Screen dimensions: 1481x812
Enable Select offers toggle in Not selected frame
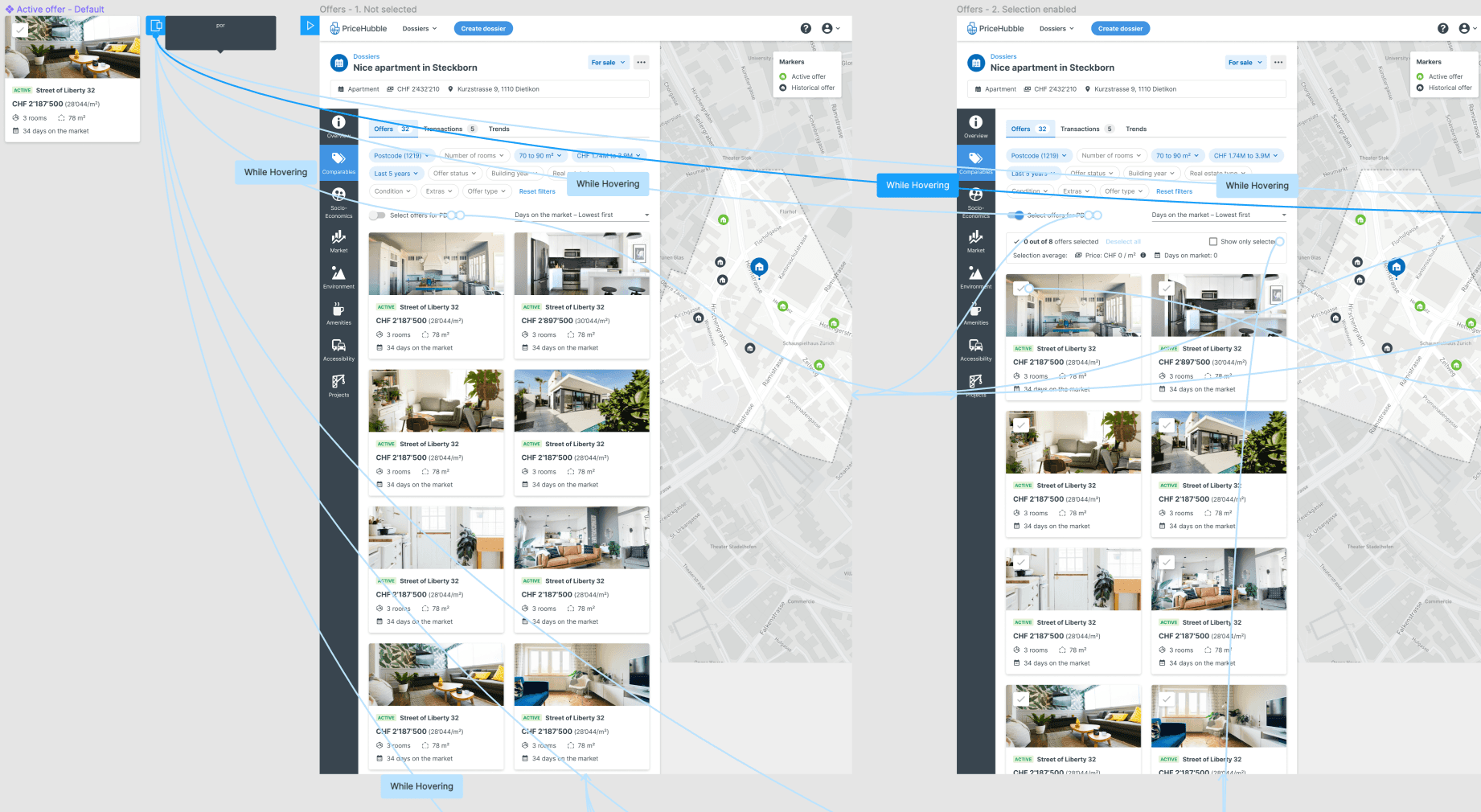377,215
